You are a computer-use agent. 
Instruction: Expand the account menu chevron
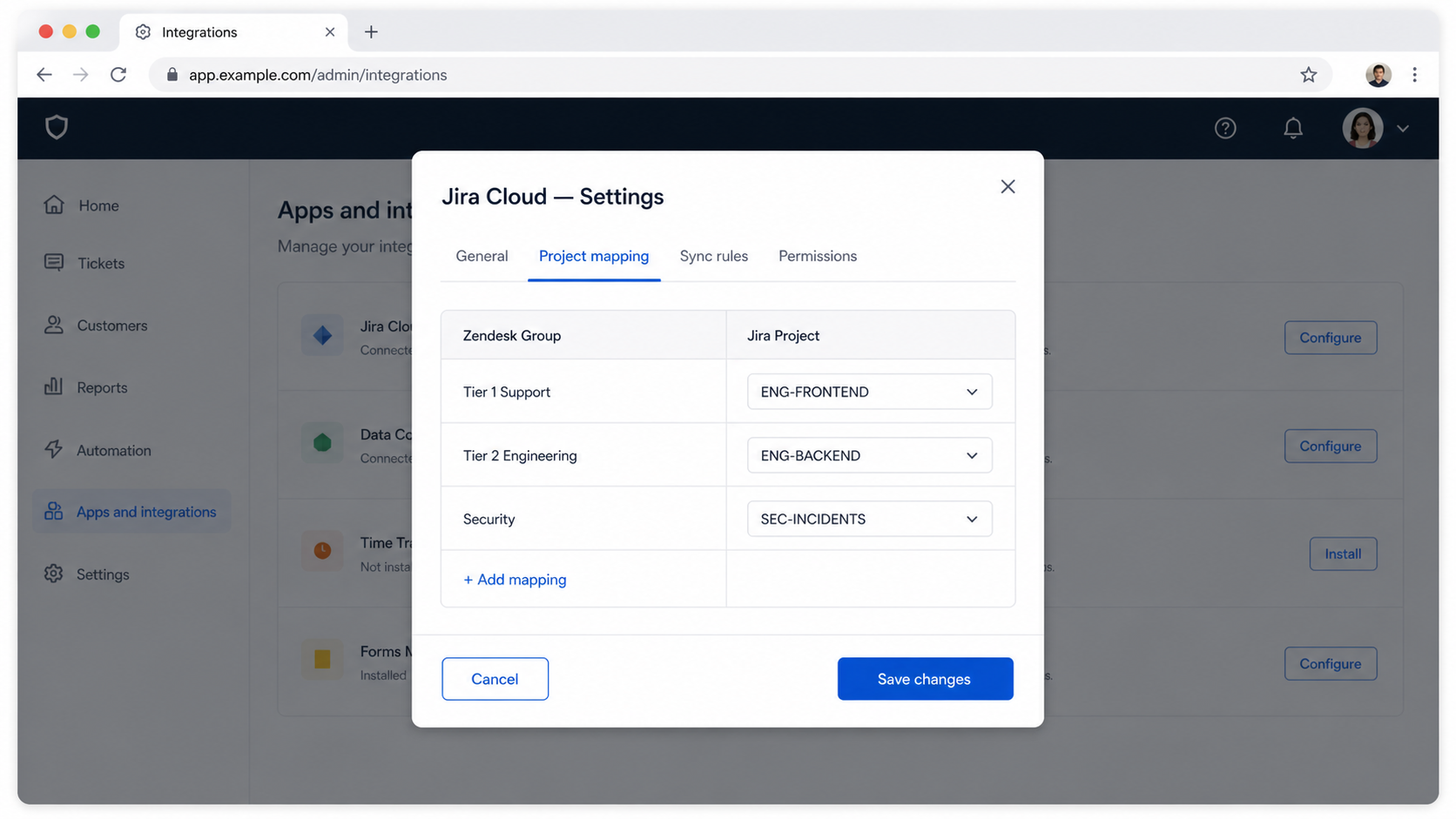1403,128
